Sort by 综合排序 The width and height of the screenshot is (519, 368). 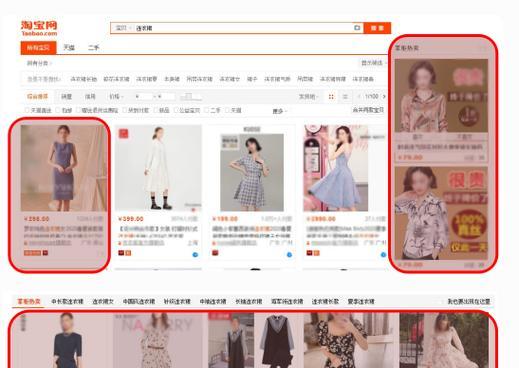pos(37,97)
